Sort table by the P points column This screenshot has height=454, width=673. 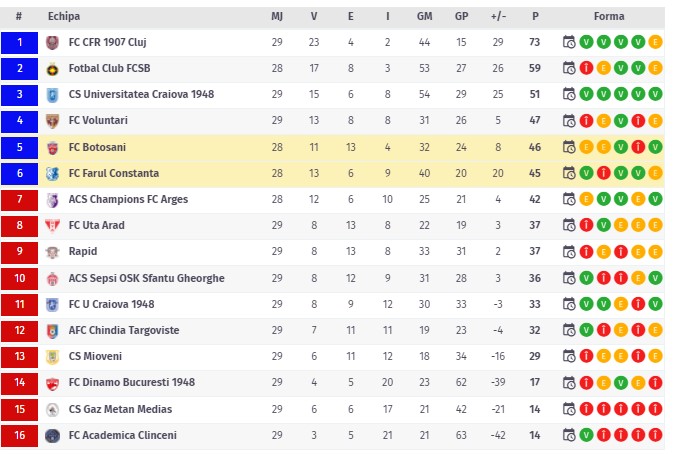535,16
